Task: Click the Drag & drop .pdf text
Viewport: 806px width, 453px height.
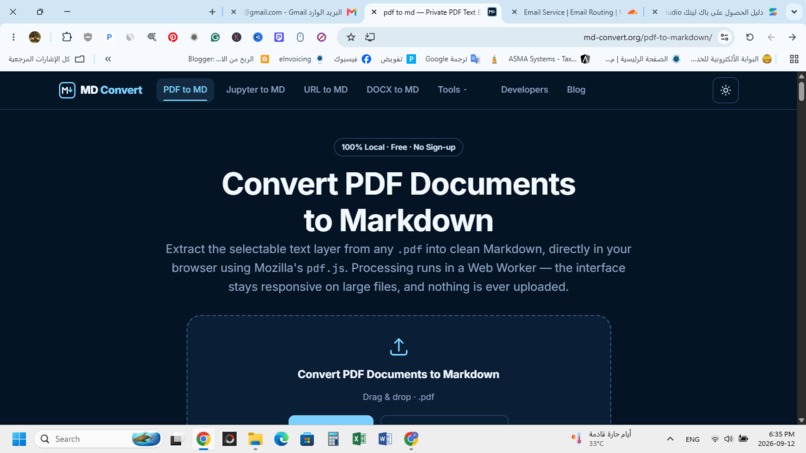Action: pyautogui.click(x=398, y=397)
